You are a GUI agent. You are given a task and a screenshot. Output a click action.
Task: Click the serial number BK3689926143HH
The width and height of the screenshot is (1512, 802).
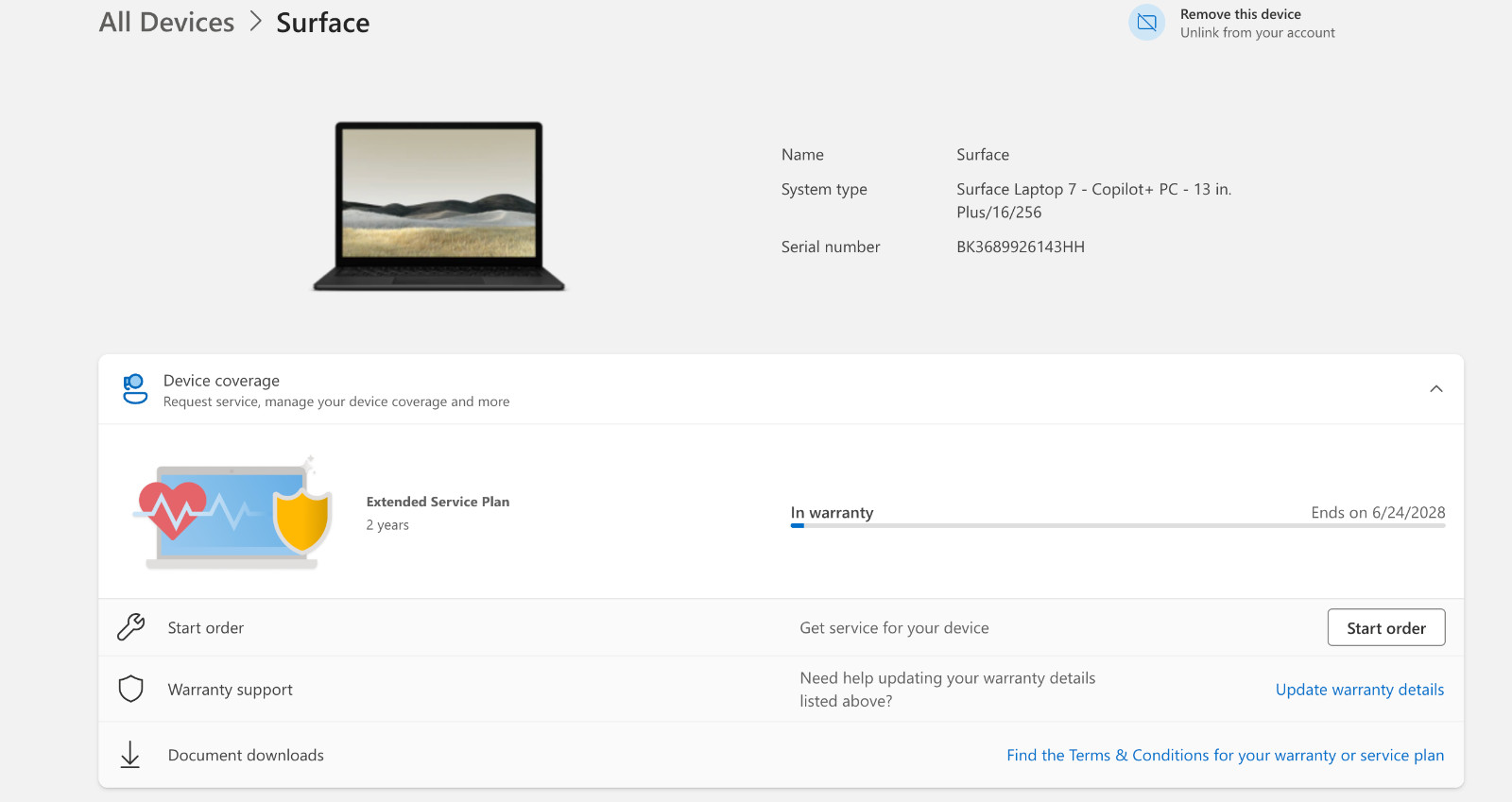(x=1021, y=247)
